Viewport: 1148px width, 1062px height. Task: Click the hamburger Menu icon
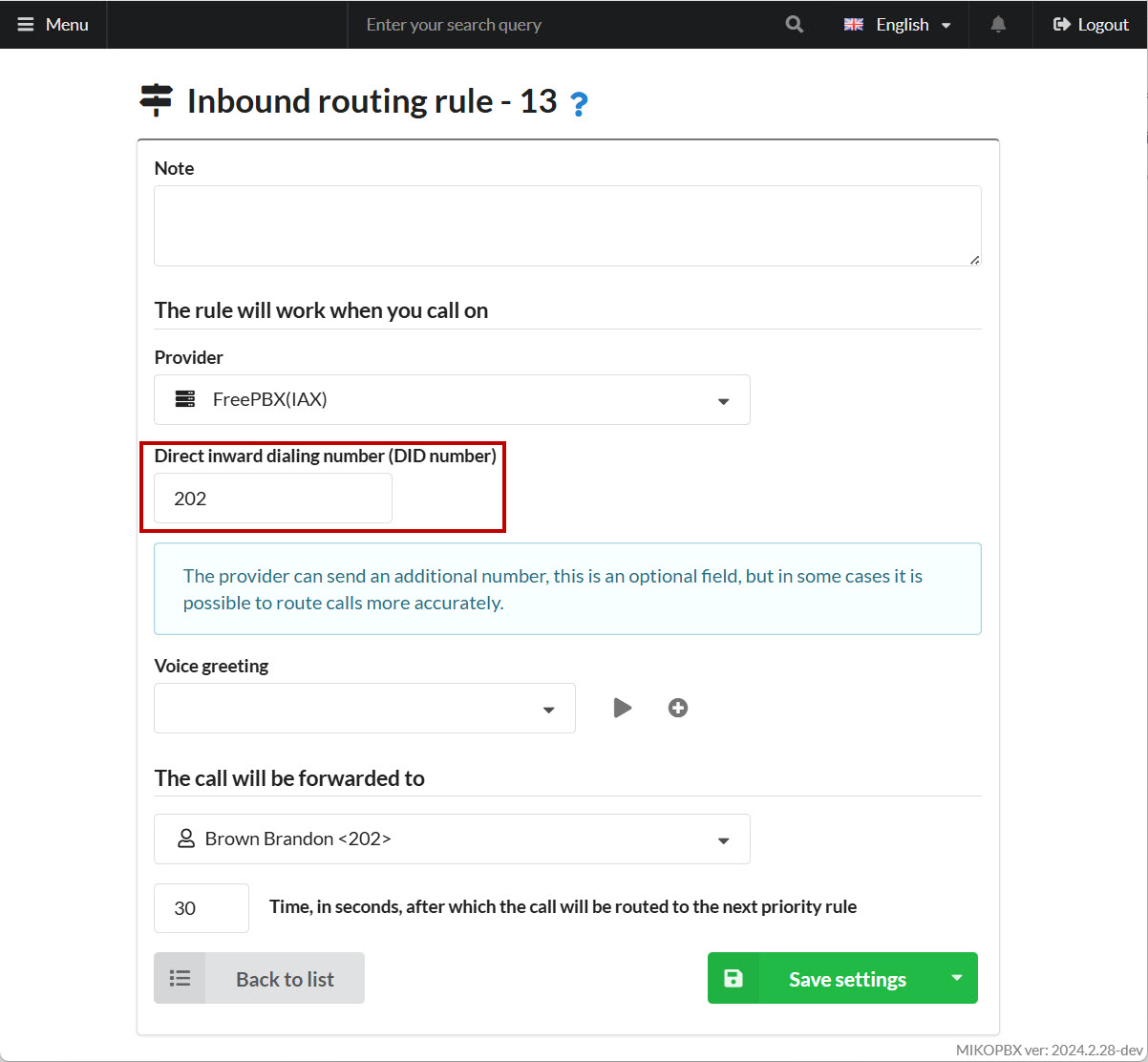26,25
